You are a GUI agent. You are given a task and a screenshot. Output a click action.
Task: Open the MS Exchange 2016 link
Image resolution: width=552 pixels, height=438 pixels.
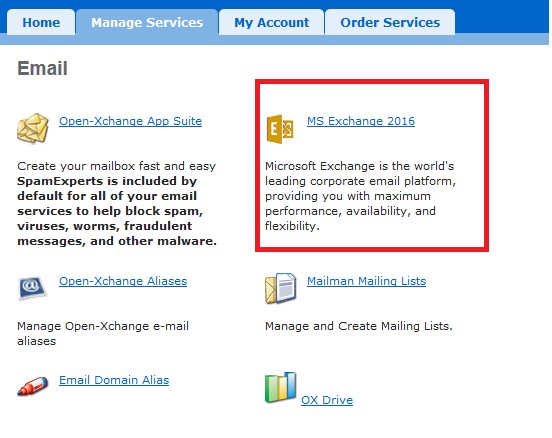click(361, 121)
